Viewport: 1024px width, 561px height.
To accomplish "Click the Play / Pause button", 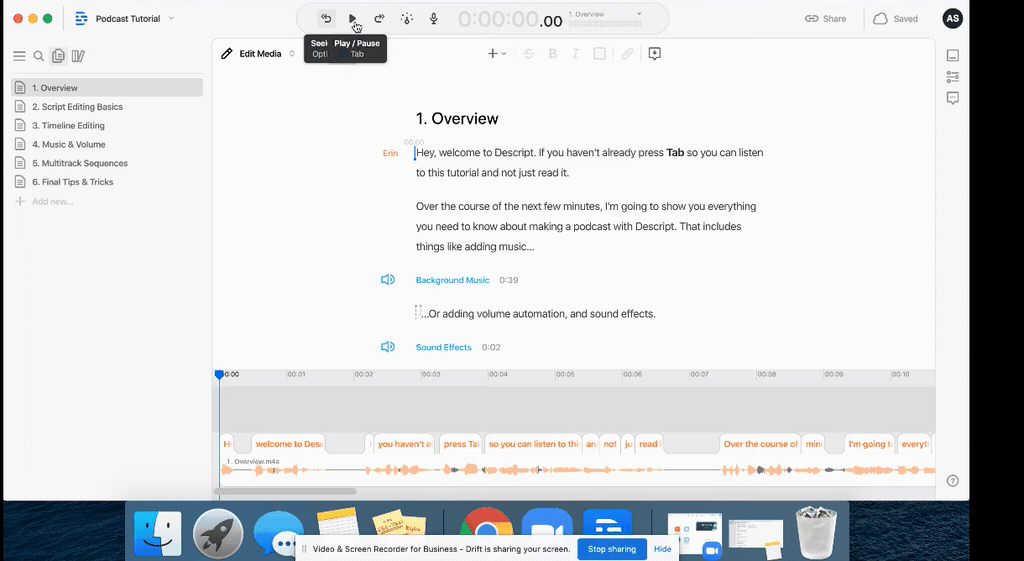I will (352, 18).
